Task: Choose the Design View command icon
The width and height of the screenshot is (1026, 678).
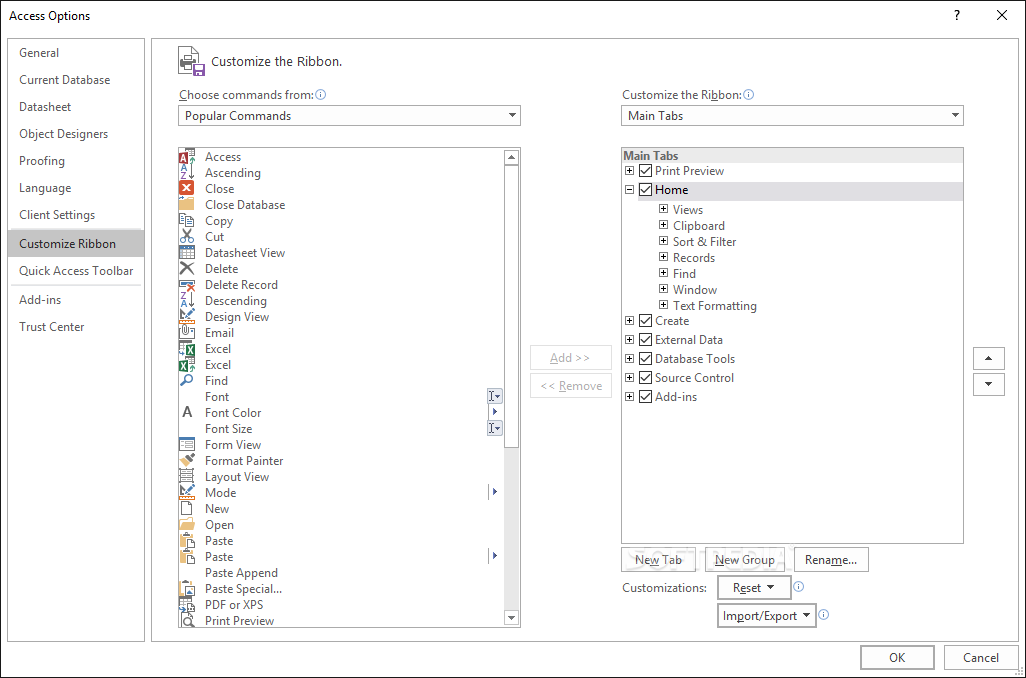Action: [187, 317]
